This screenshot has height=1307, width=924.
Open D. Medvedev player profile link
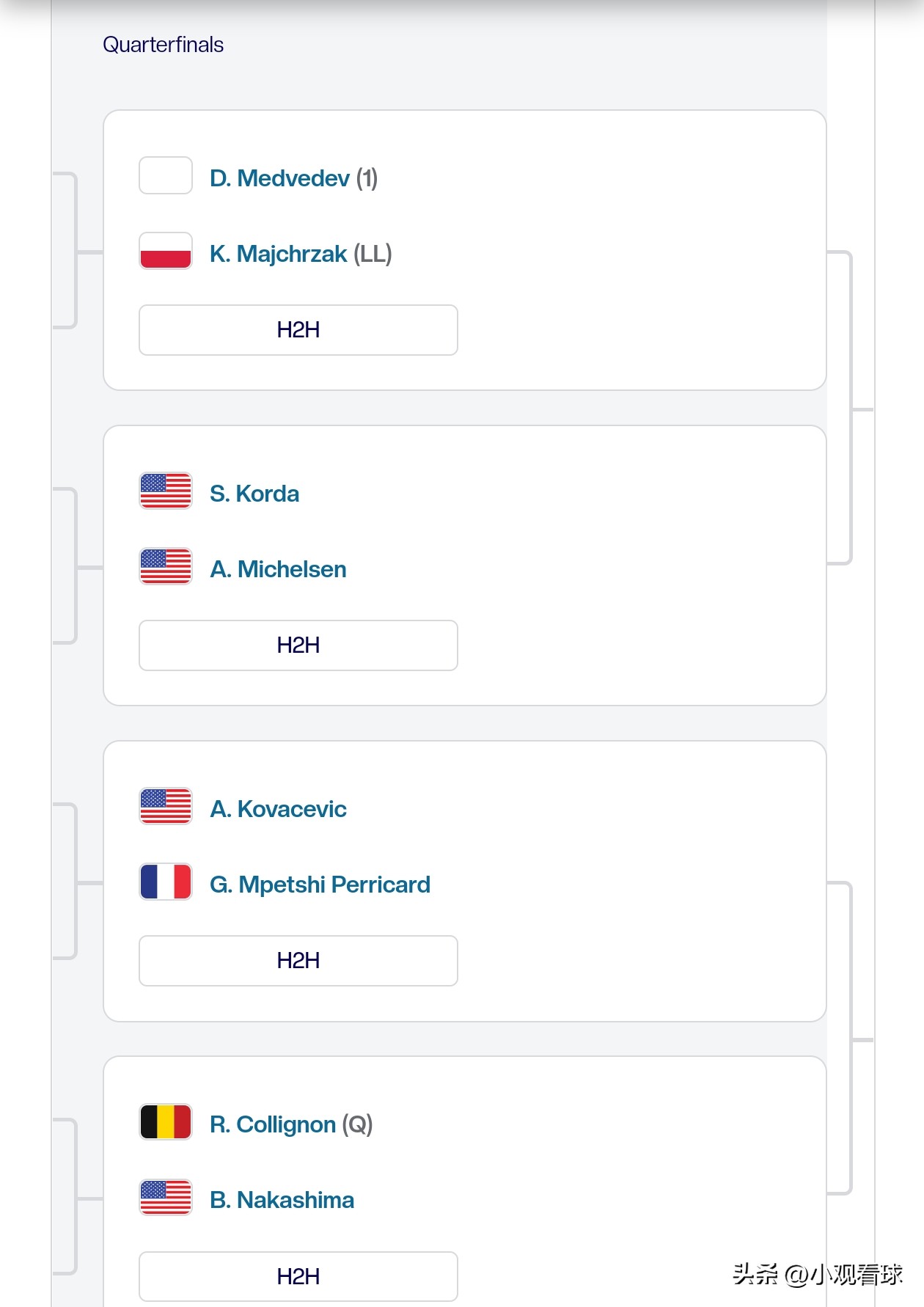point(279,178)
